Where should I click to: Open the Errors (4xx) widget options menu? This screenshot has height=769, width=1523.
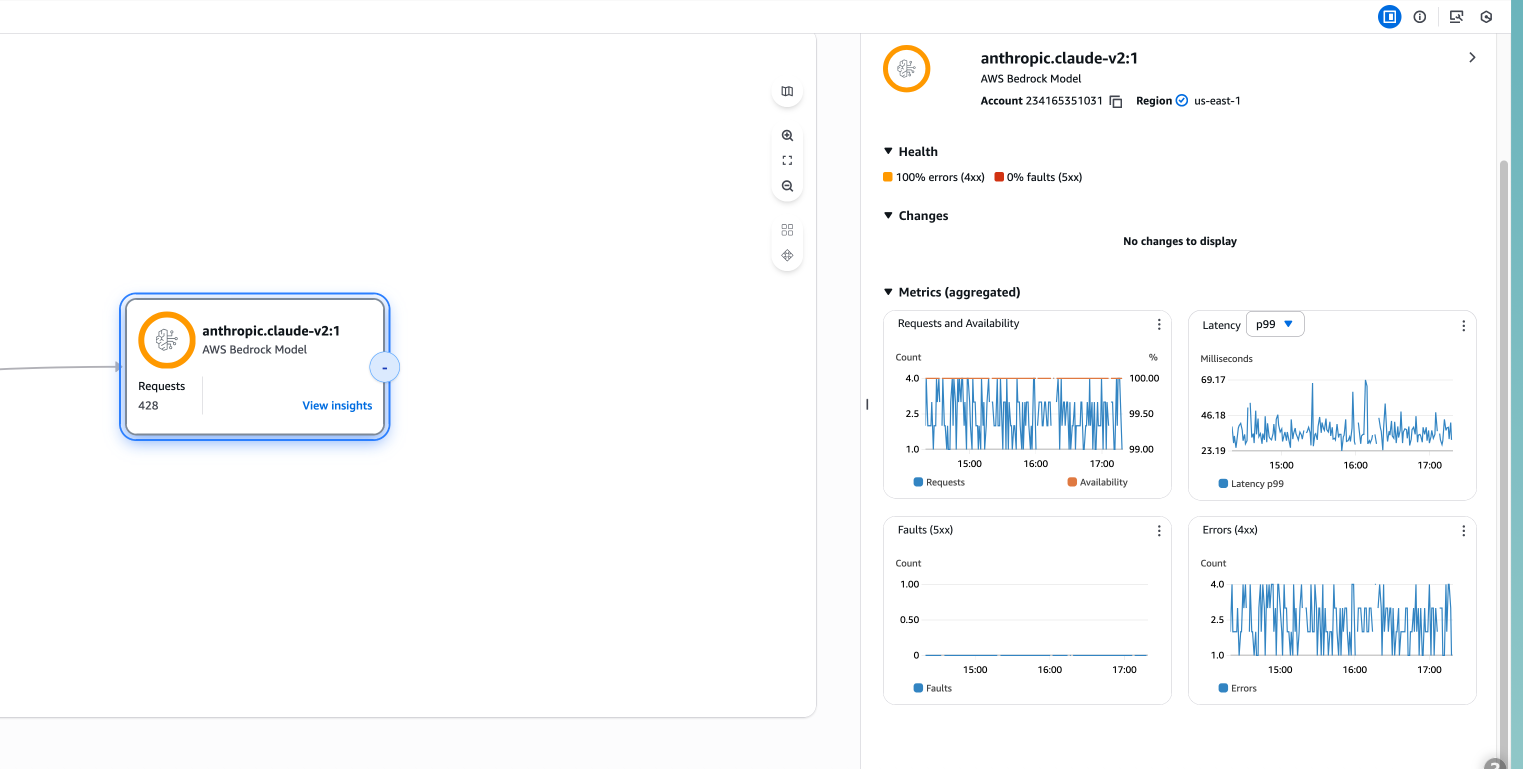pos(1463,530)
